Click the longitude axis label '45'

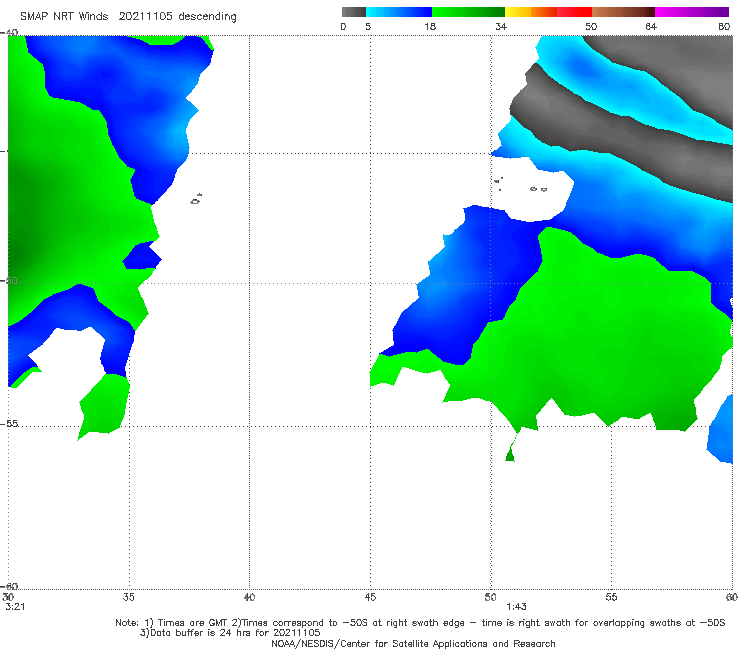pos(370,597)
